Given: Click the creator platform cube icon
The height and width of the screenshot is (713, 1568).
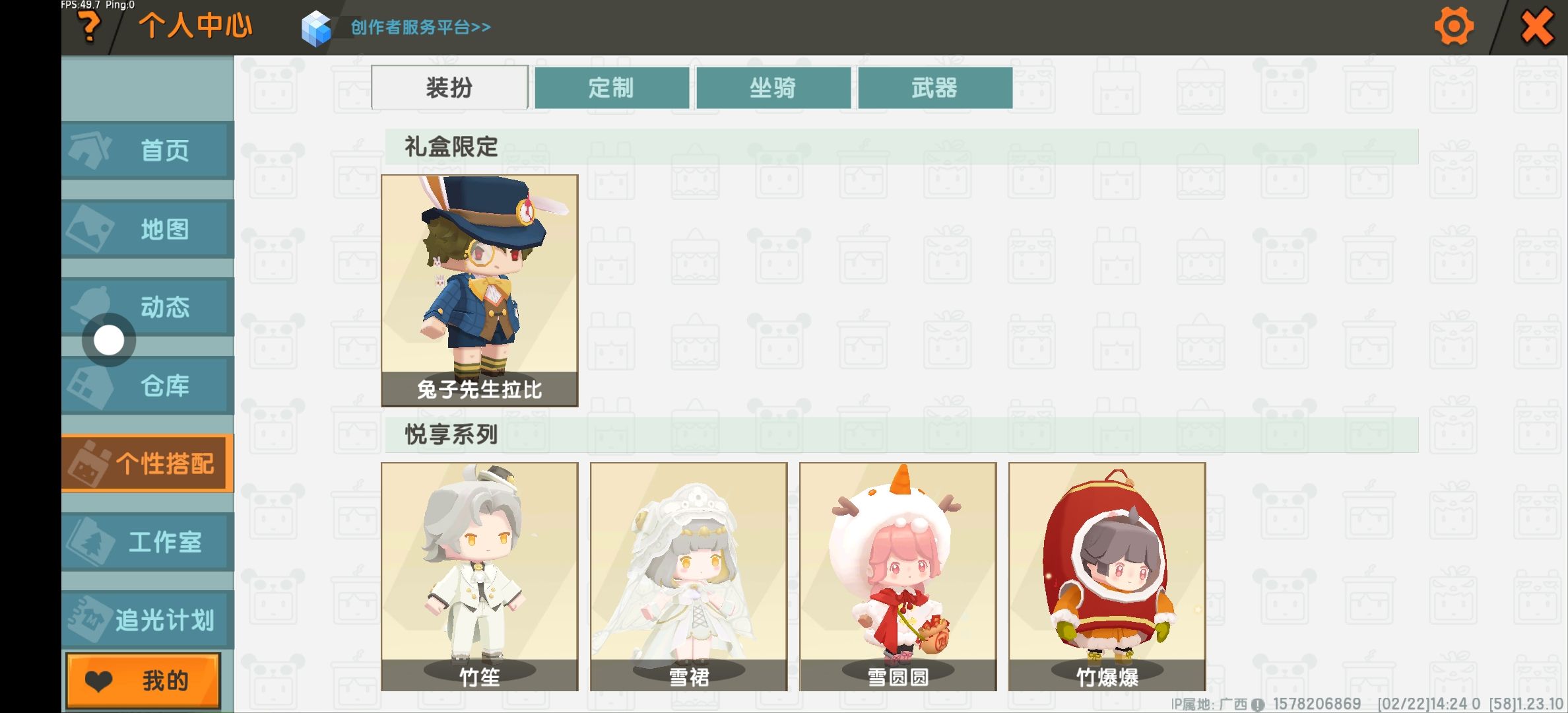Looking at the screenshot, I should (x=316, y=28).
